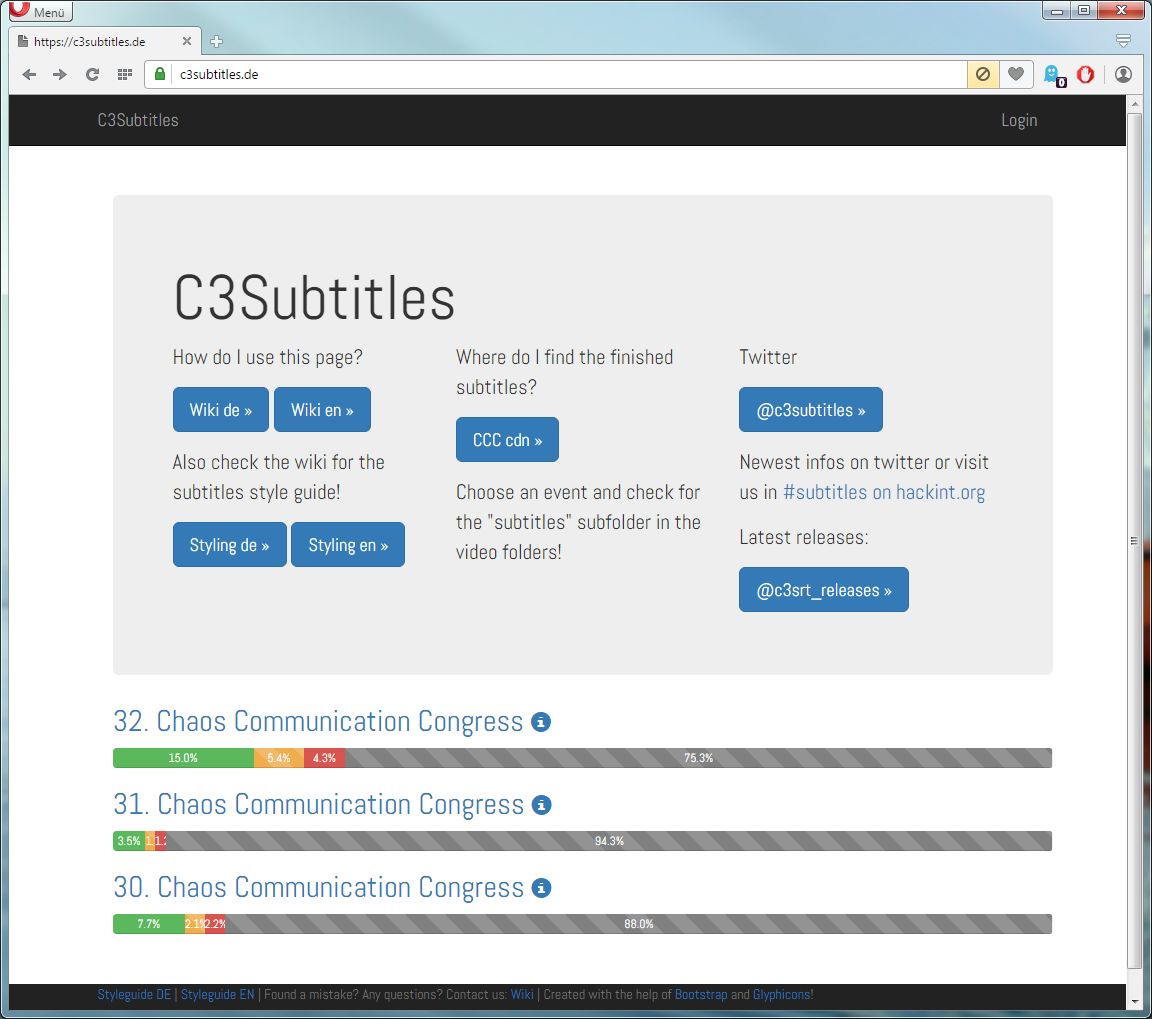Click the 7.7% green progress segment
The image size is (1152, 1019).
[x=149, y=923]
